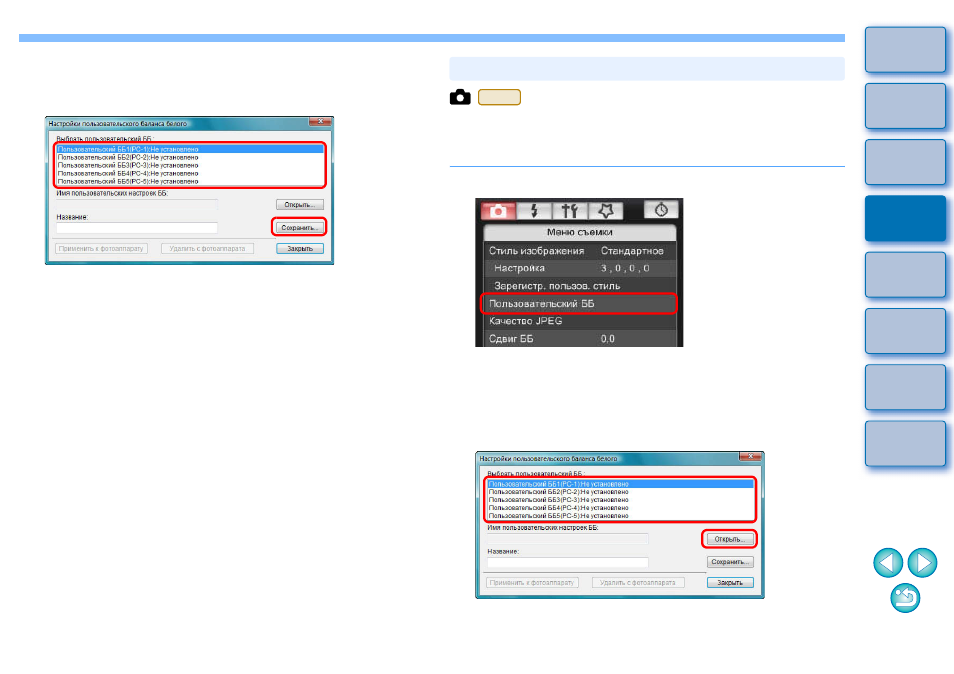This screenshot has width=954, height=674.
Task: Select the PC-3 row in the lower-right dialog list
Action: pyautogui.click(x=621, y=500)
